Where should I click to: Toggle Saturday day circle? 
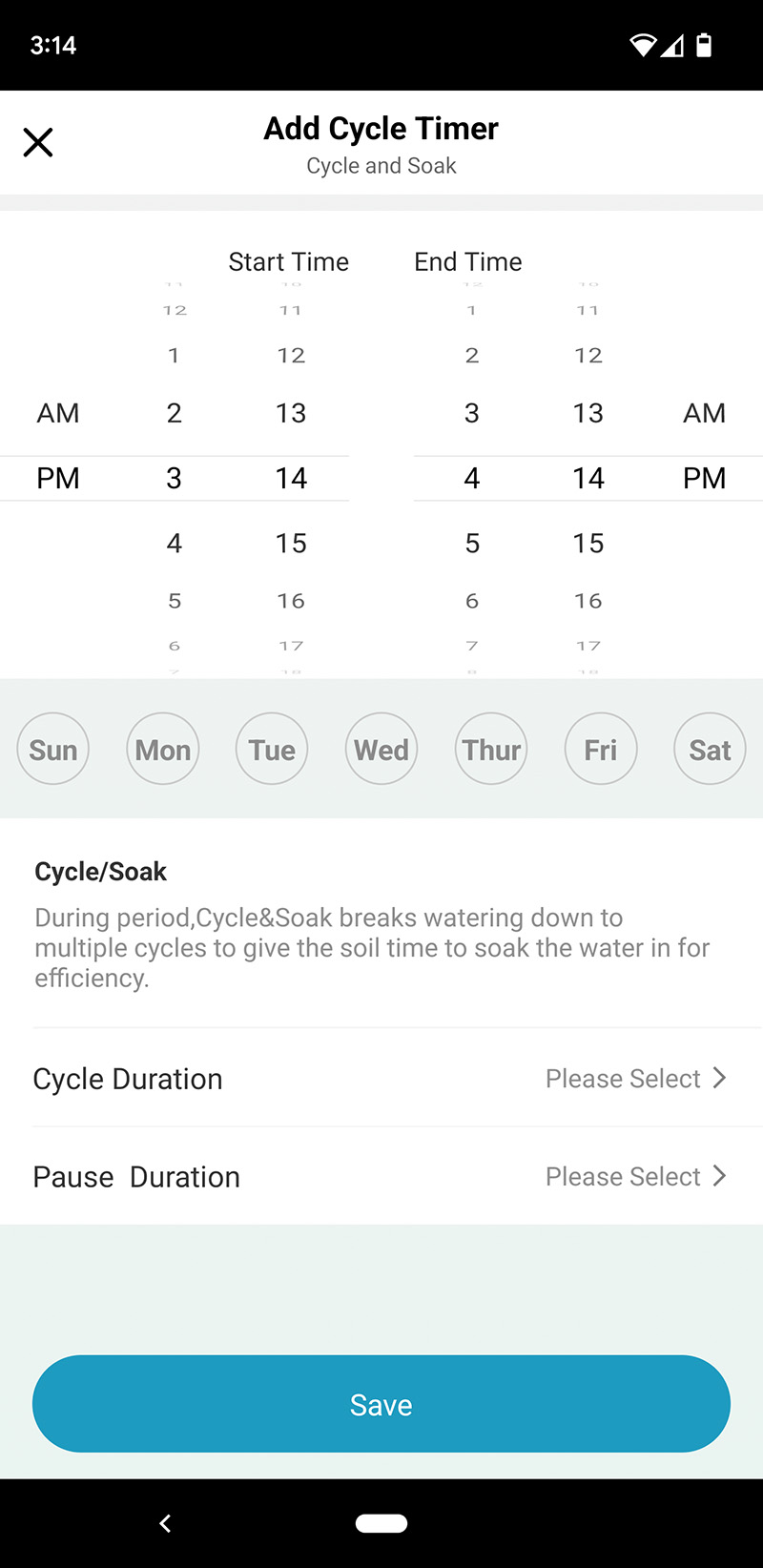click(x=710, y=750)
